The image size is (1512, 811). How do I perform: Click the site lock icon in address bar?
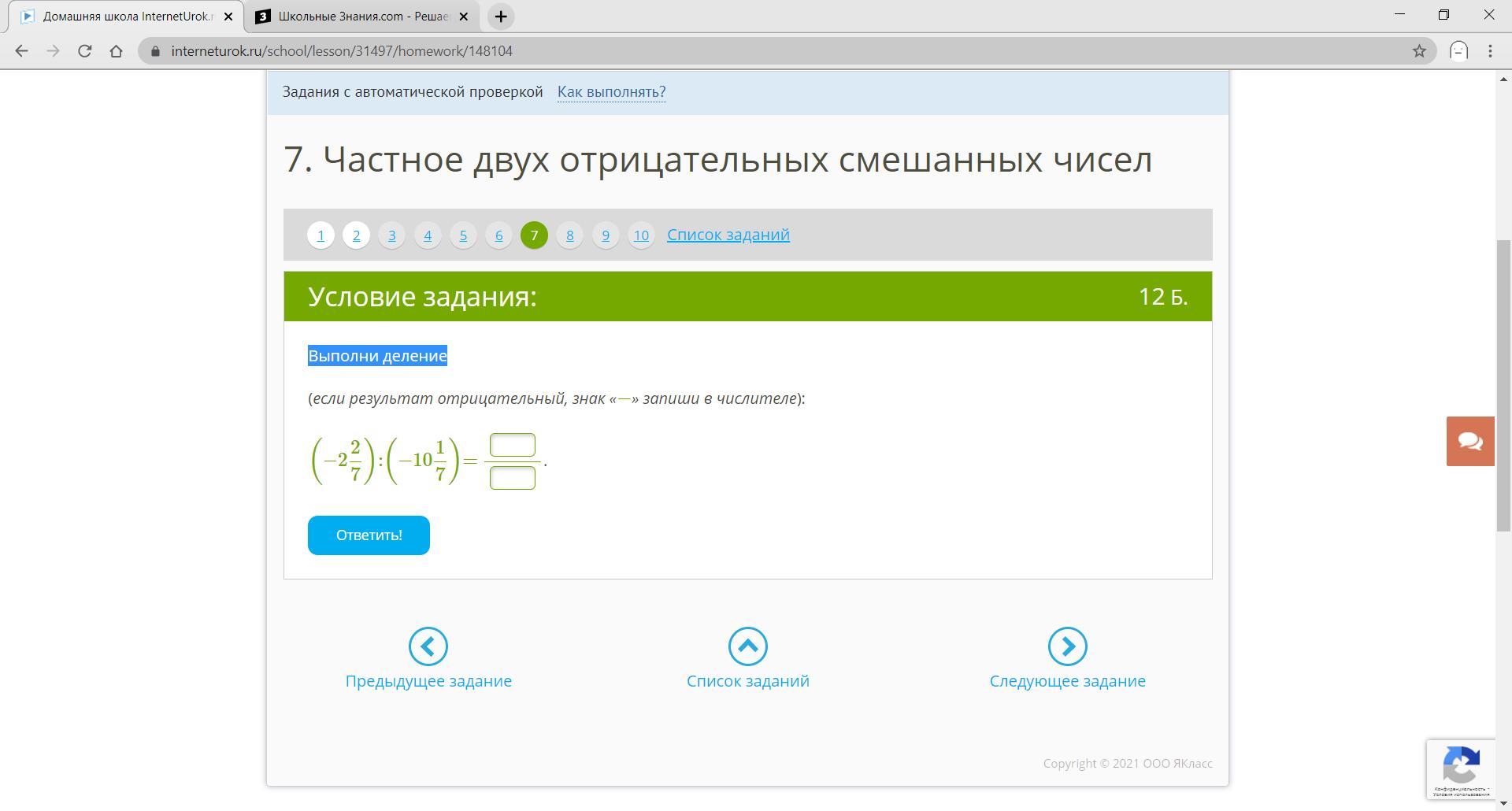coord(155,51)
